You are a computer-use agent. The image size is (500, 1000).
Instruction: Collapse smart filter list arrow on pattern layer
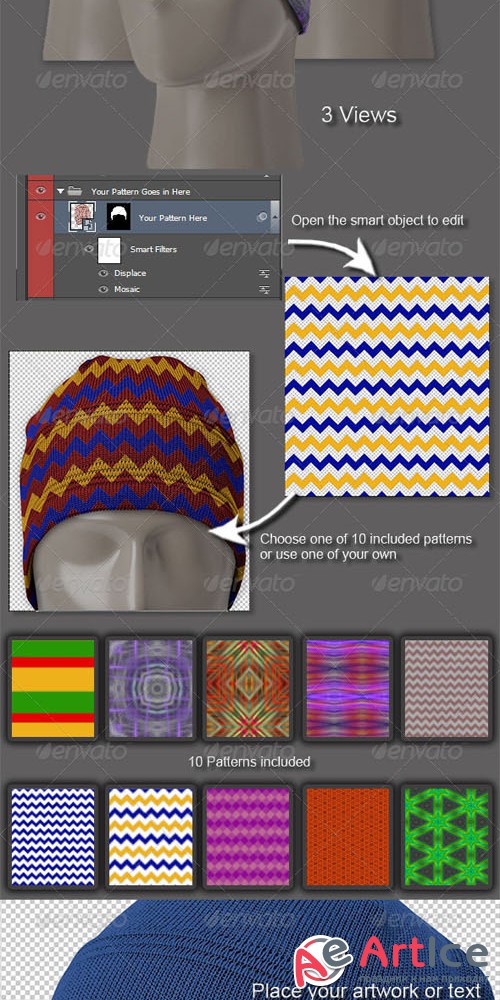275,217
